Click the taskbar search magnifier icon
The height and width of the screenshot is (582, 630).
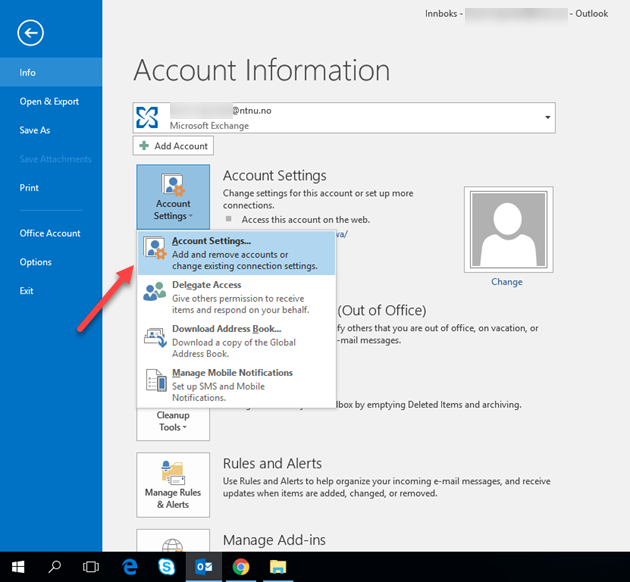click(x=55, y=567)
